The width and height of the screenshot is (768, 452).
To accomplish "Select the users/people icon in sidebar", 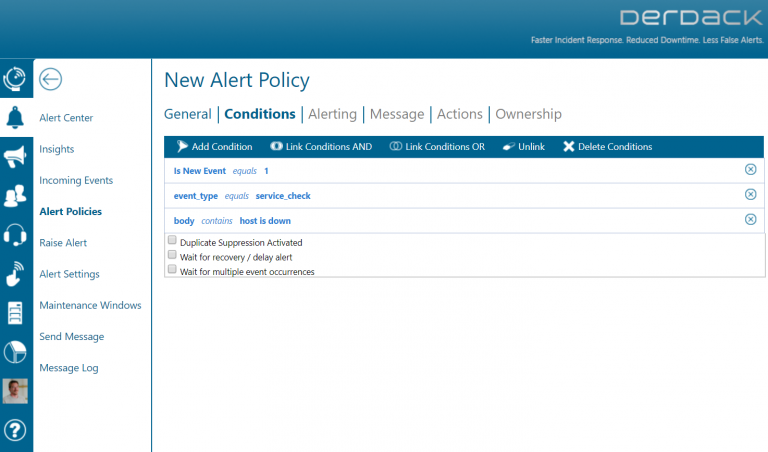I will pos(15,195).
